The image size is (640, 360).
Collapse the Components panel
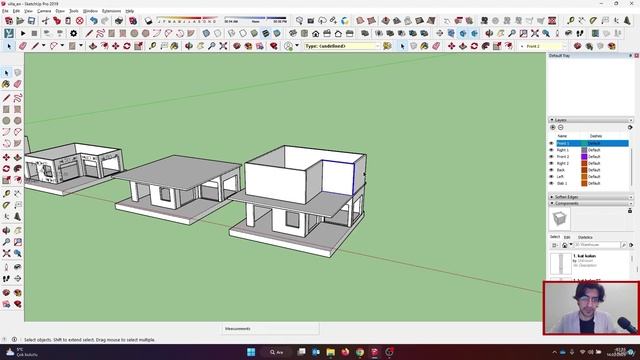(x=552, y=203)
